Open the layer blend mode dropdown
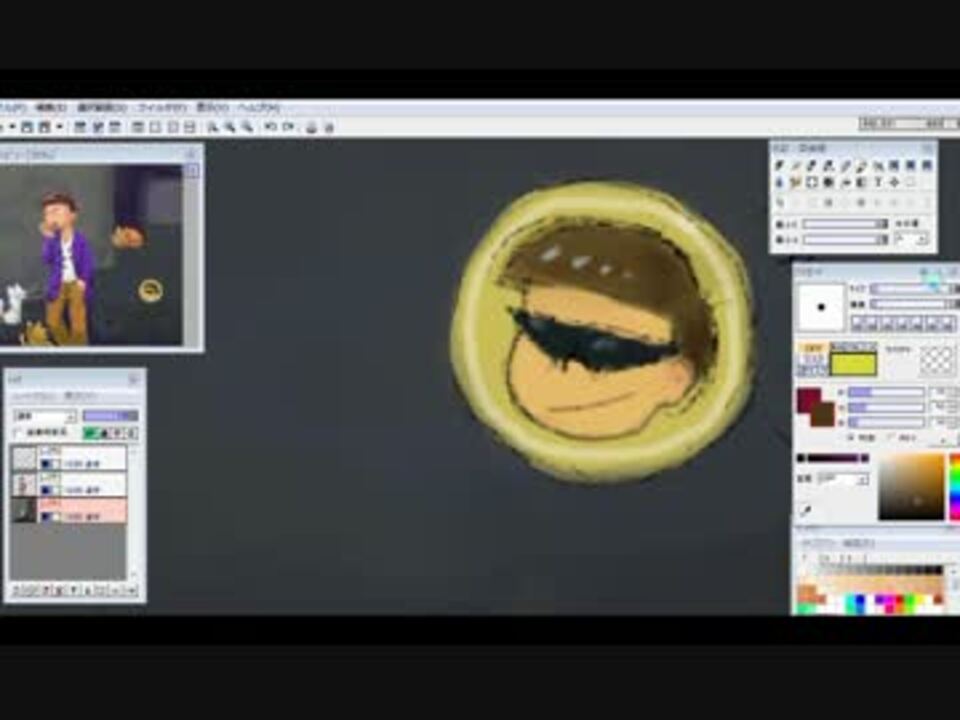This screenshot has height=720, width=960. (x=45, y=416)
